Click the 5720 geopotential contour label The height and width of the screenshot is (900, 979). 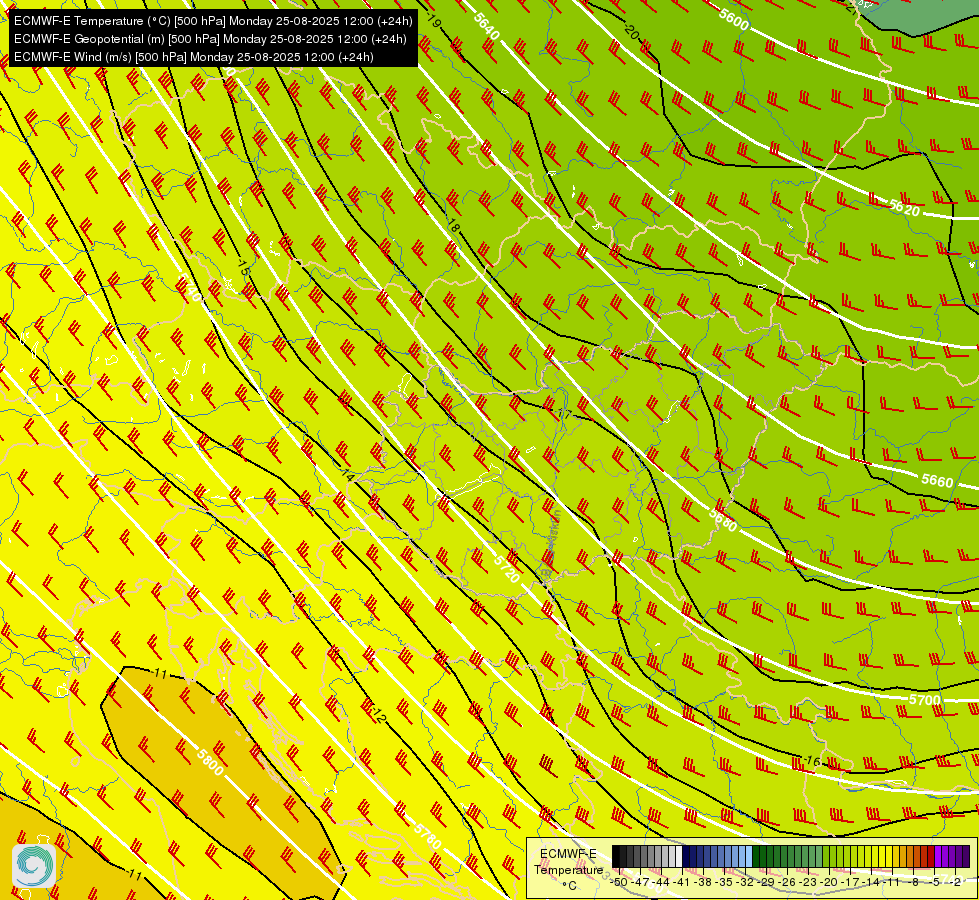pos(506,569)
